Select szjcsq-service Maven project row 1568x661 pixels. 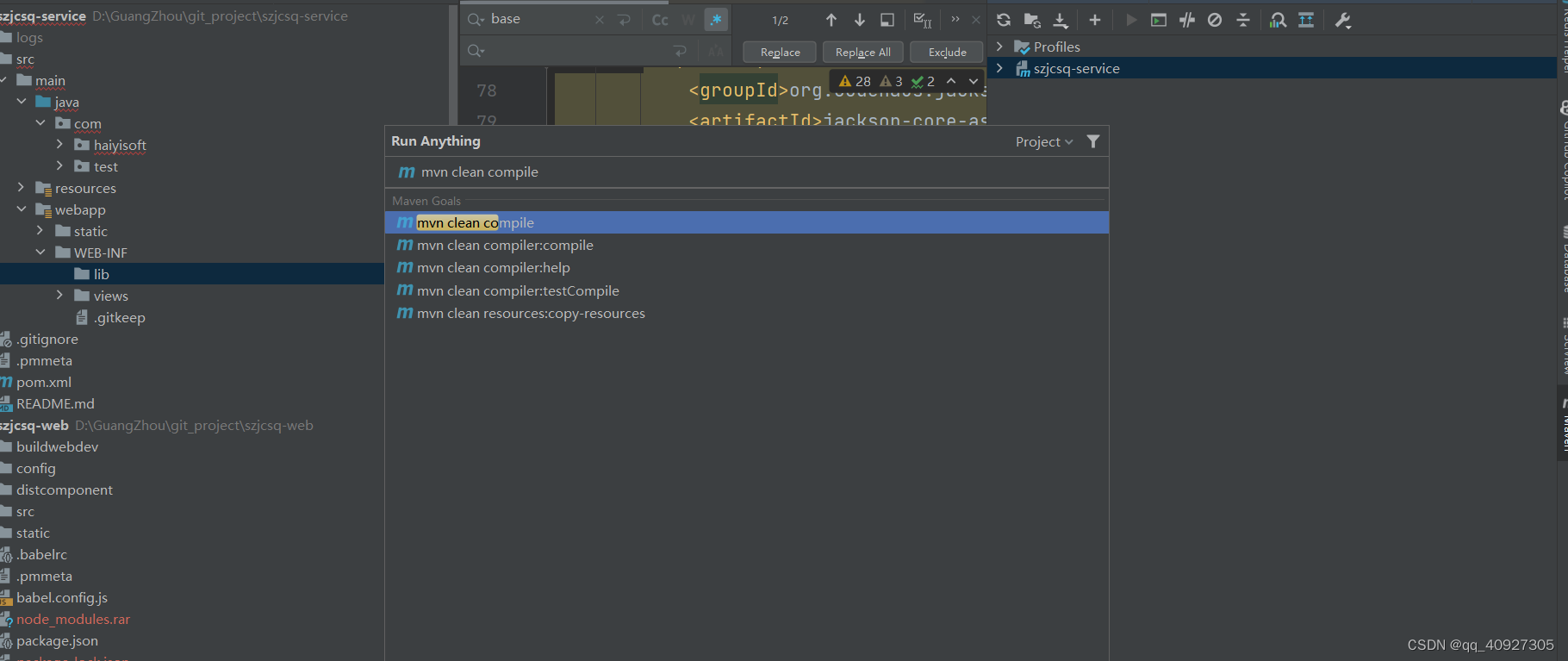point(1272,68)
